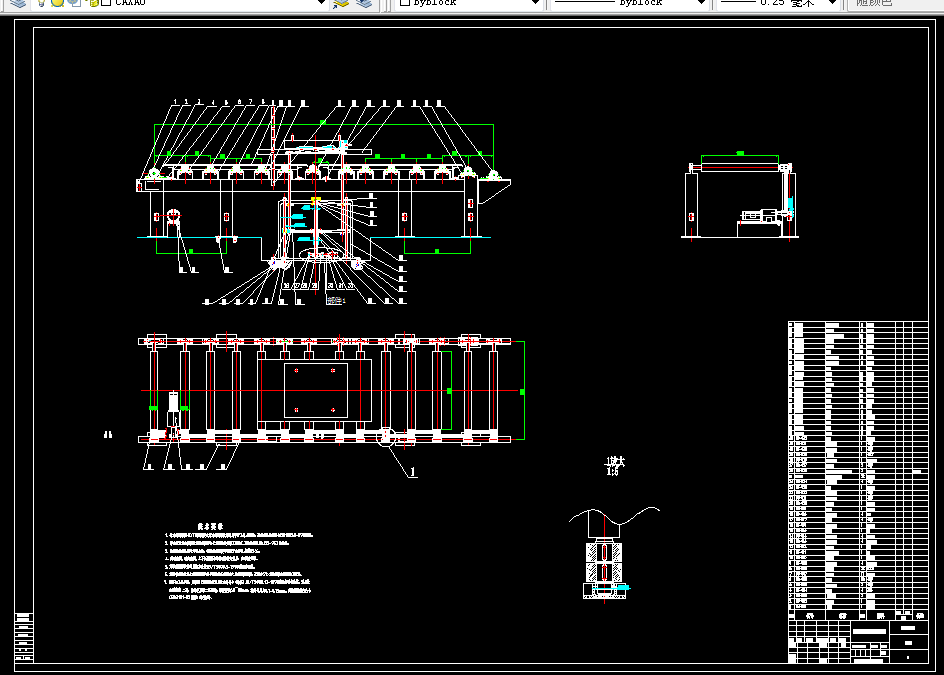Screen dimensions: 944x675
Task: Open the Layer Properties Manager icon
Action: pos(19,2)
